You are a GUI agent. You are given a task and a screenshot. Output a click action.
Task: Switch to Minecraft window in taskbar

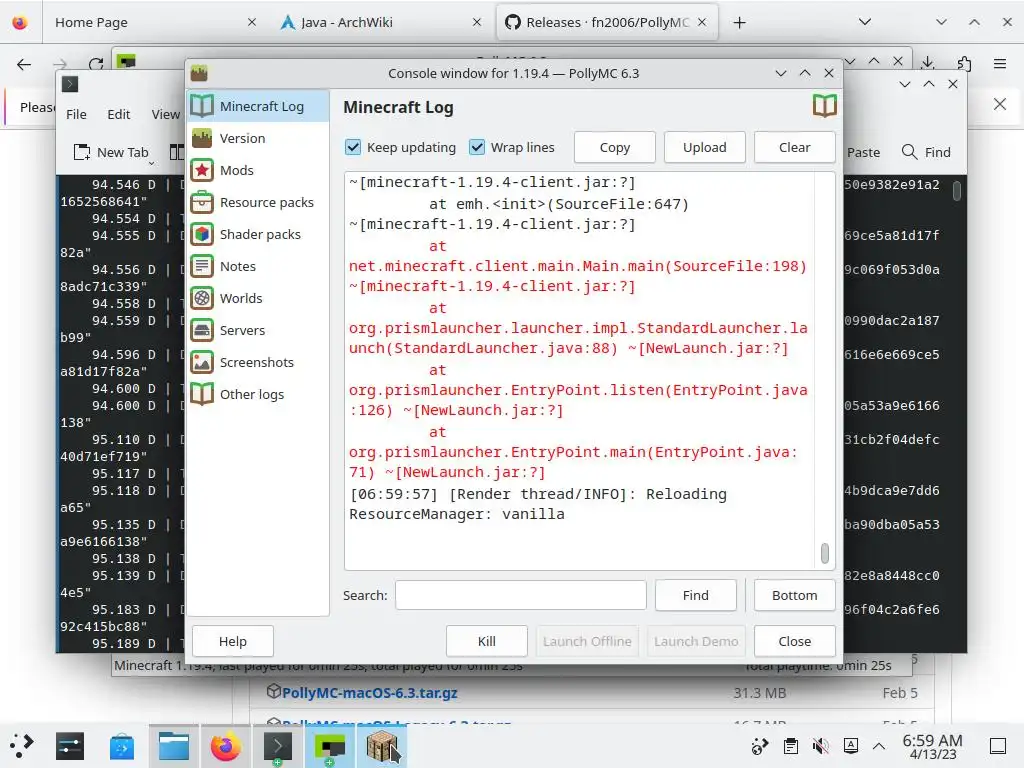(382, 746)
